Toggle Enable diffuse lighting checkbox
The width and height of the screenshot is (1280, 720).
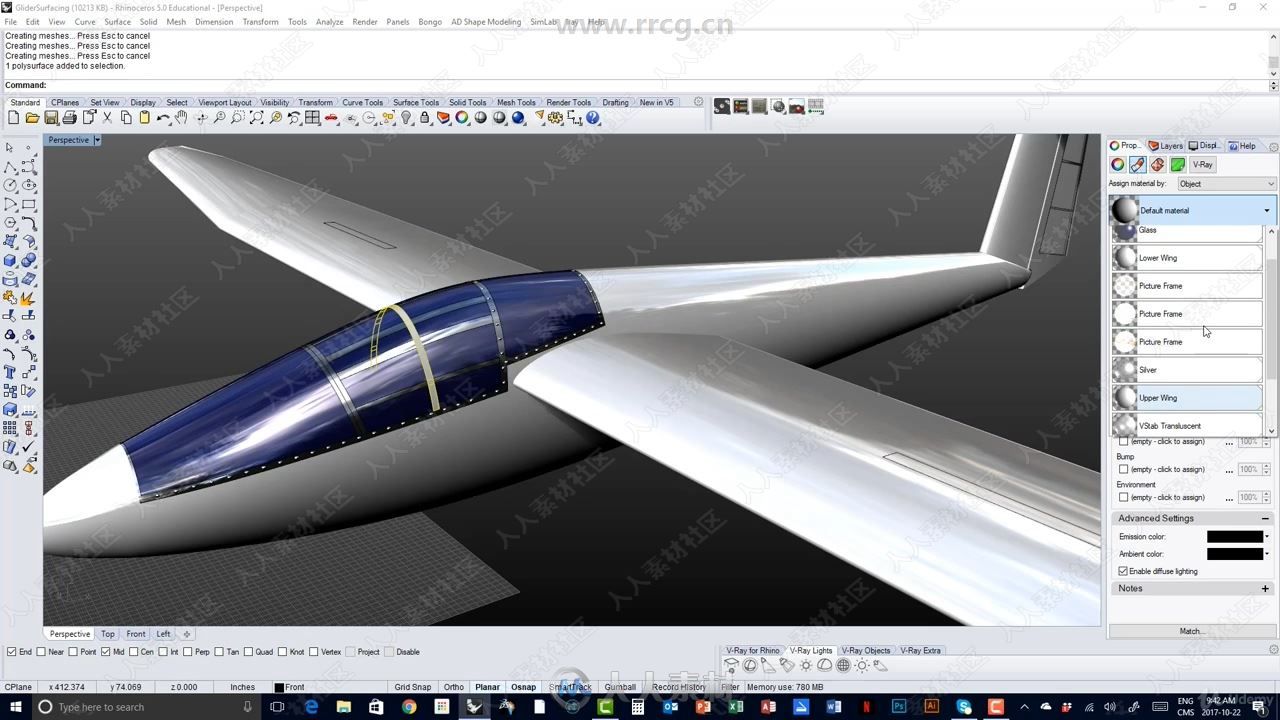click(1123, 571)
